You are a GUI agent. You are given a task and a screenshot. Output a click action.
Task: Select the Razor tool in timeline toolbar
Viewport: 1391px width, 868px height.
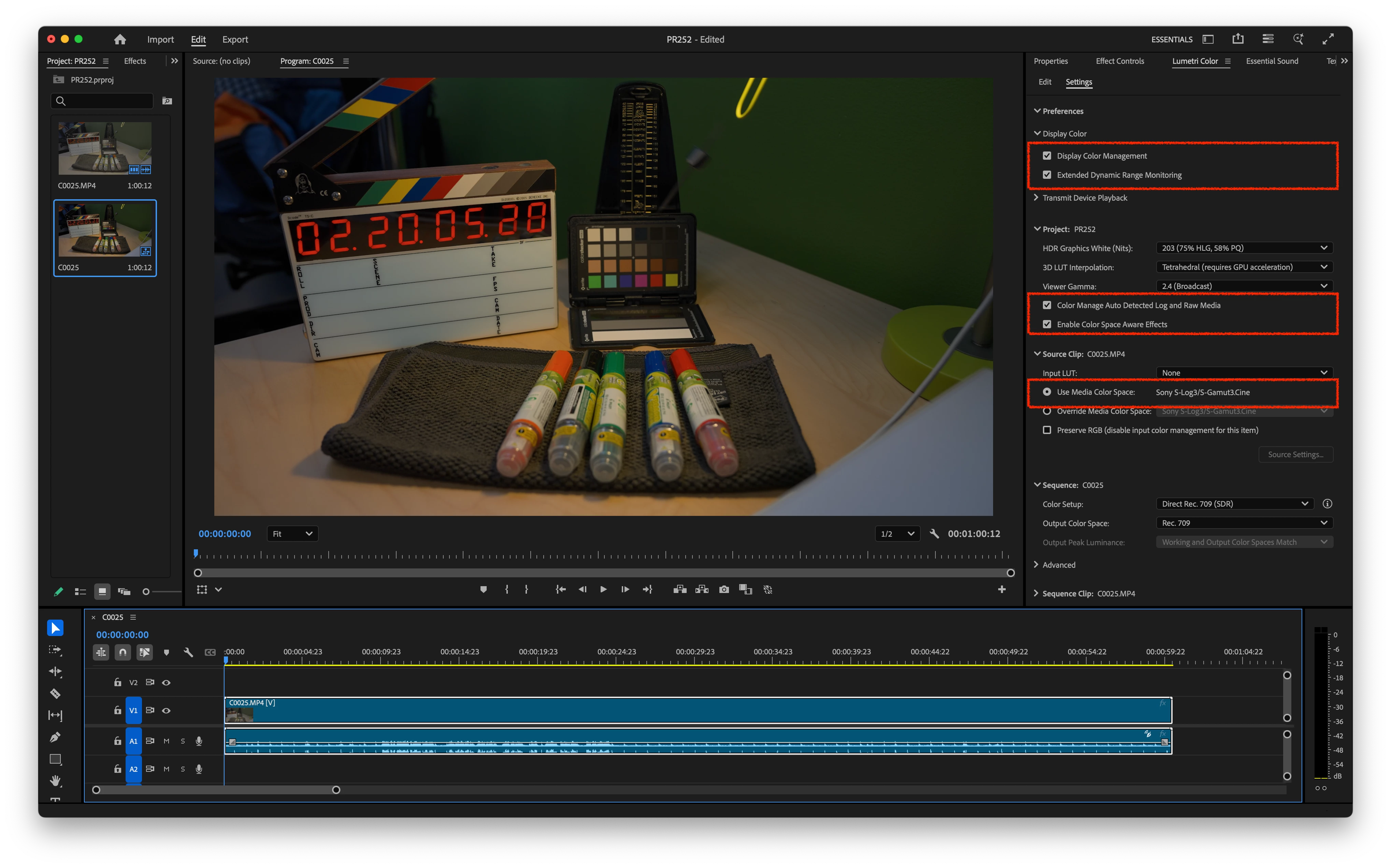tap(55, 694)
